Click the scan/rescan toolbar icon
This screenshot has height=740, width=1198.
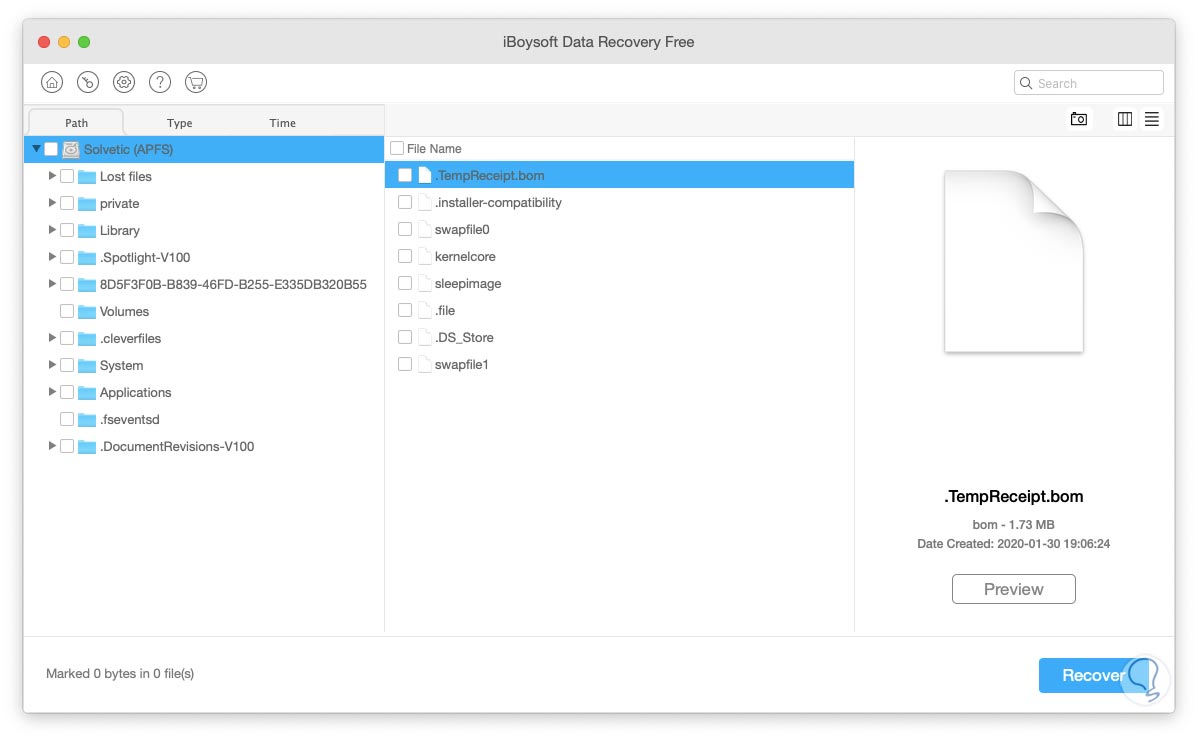pyautogui.click(x=88, y=82)
